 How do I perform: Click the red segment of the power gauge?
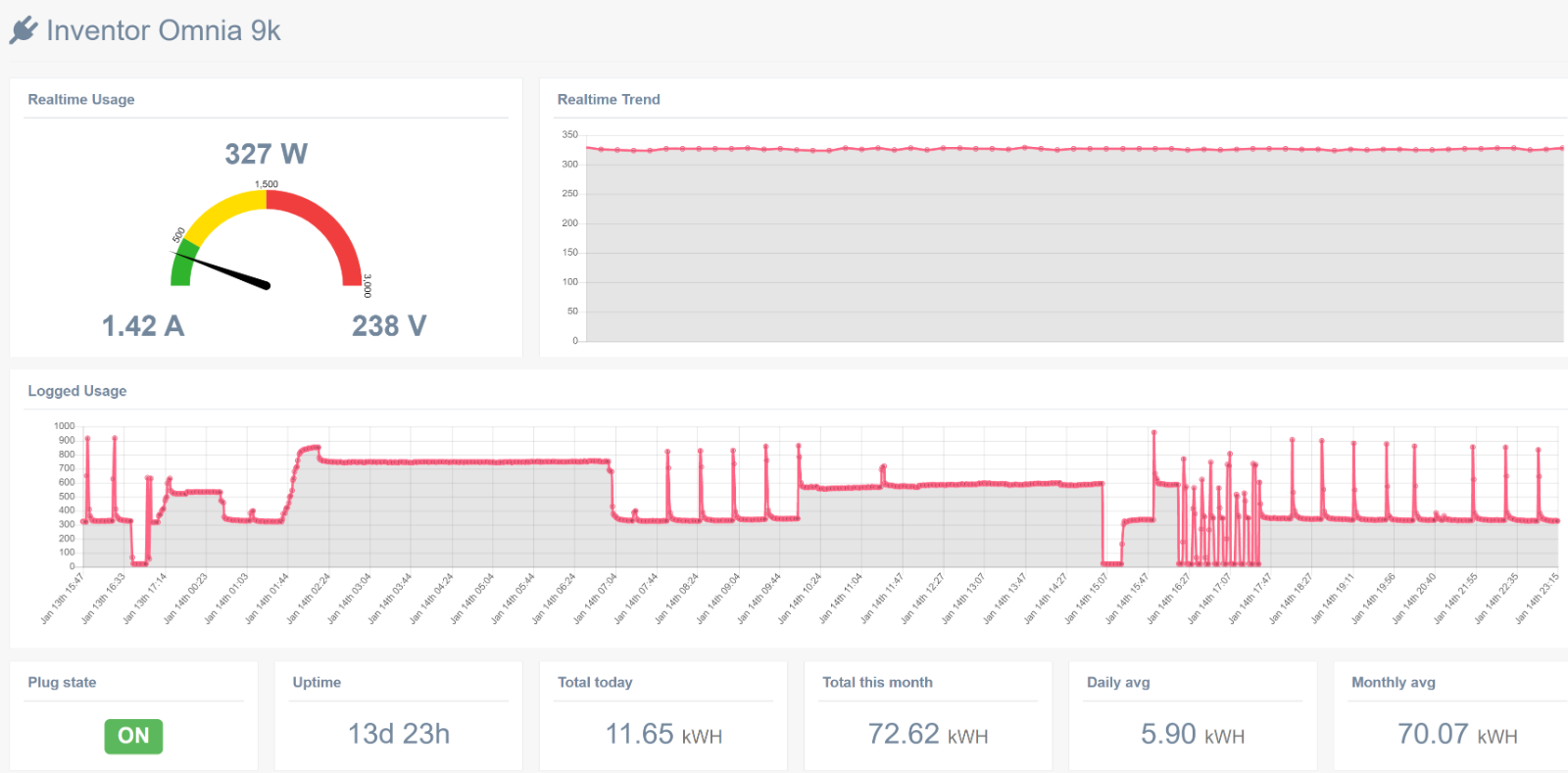328,224
